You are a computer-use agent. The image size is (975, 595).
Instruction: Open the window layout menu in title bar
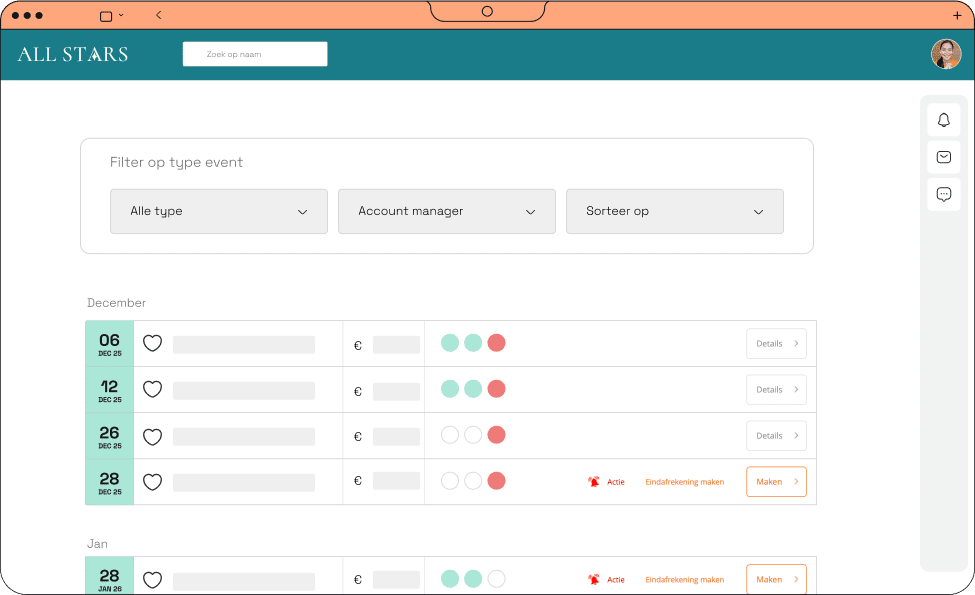(111, 15)
